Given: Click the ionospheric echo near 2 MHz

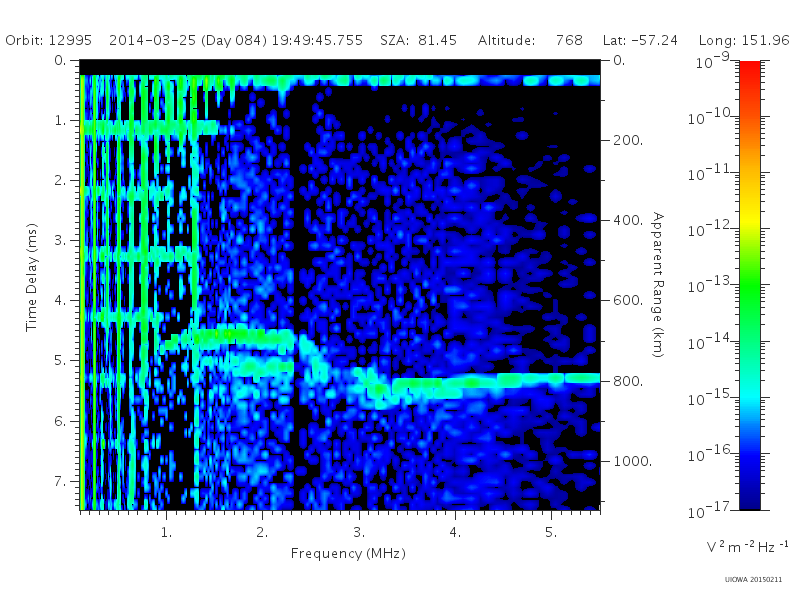Looking at the screenshot, I should 245,336.
